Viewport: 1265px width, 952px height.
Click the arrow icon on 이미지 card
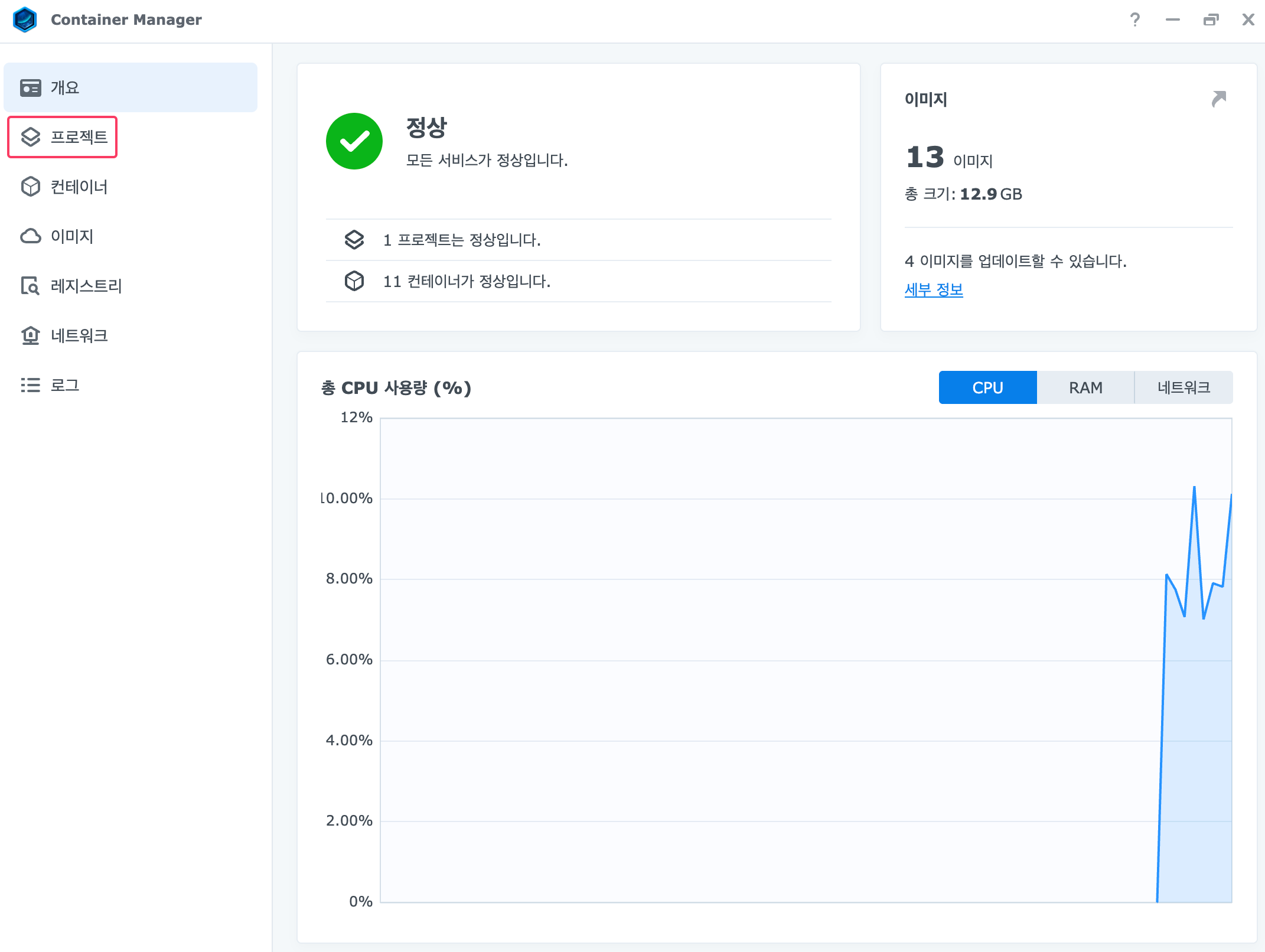[x=1218, y=99]
